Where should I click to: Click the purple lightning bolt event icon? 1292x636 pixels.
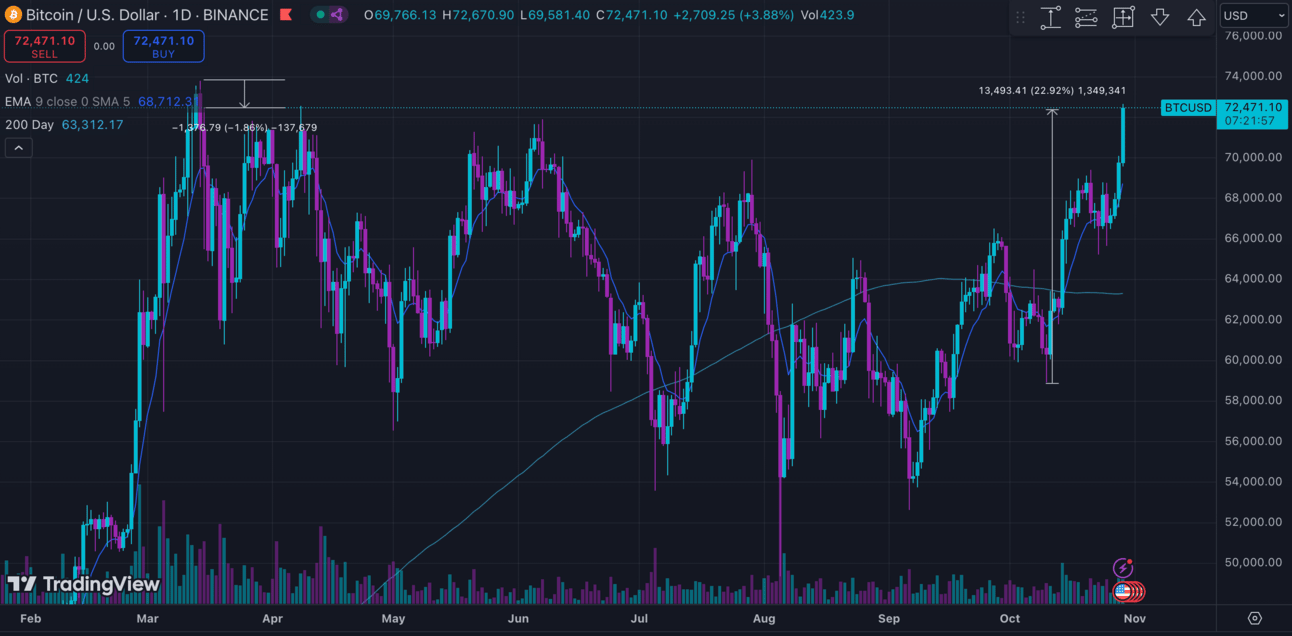click(1123, 568)
